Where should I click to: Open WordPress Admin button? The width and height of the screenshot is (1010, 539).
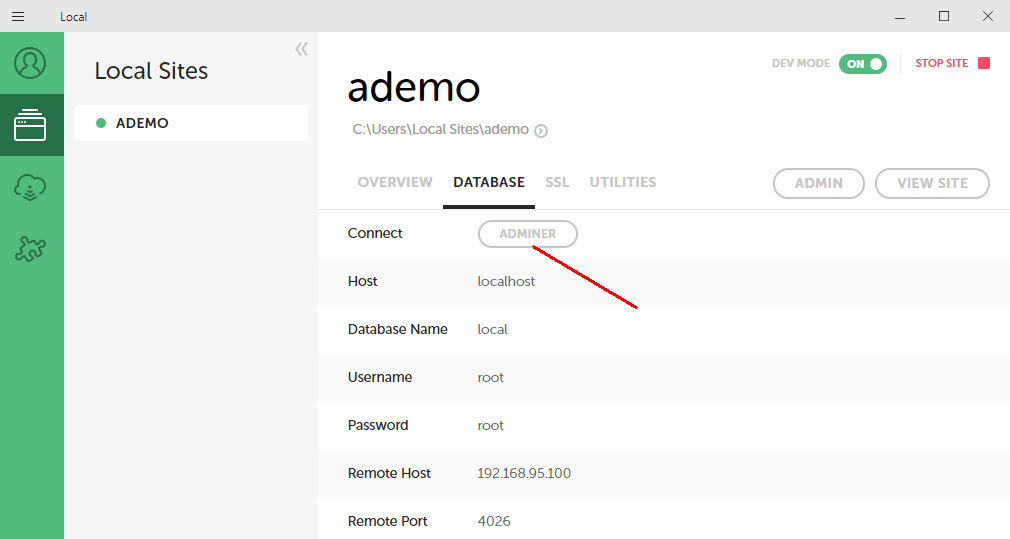pyautogui.click(x=819, y=184)
